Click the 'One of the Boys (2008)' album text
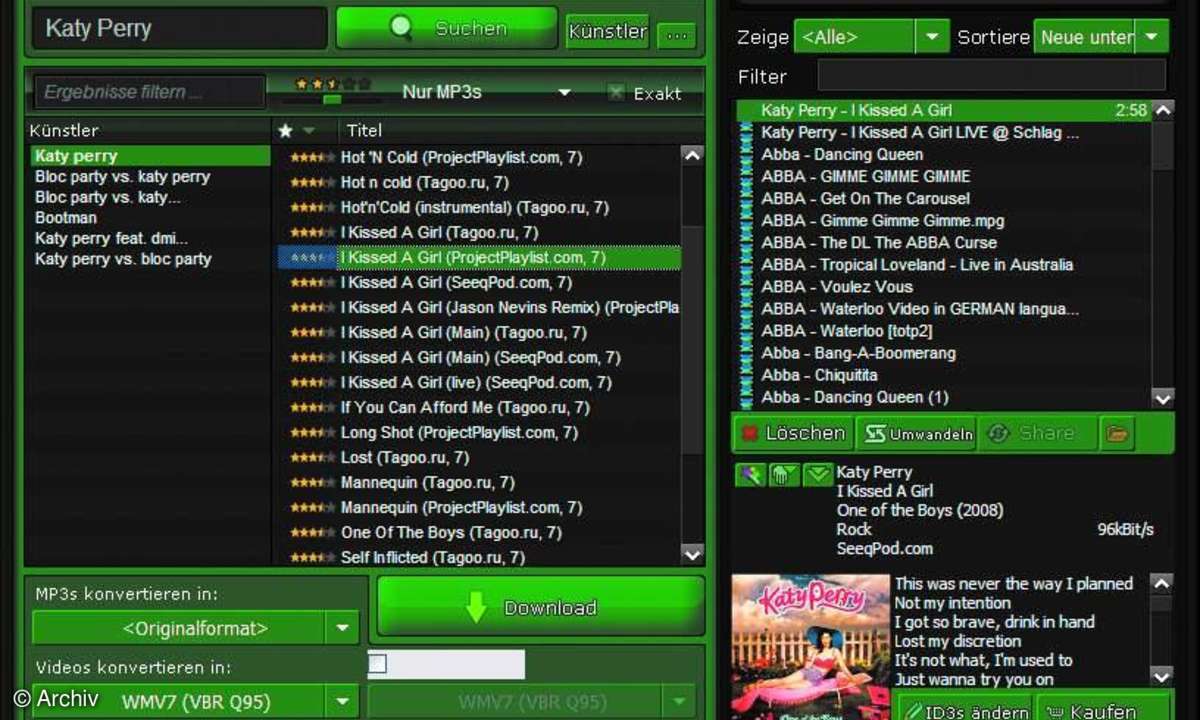Viewport: 1200px width, 720px height. (919, 510)
